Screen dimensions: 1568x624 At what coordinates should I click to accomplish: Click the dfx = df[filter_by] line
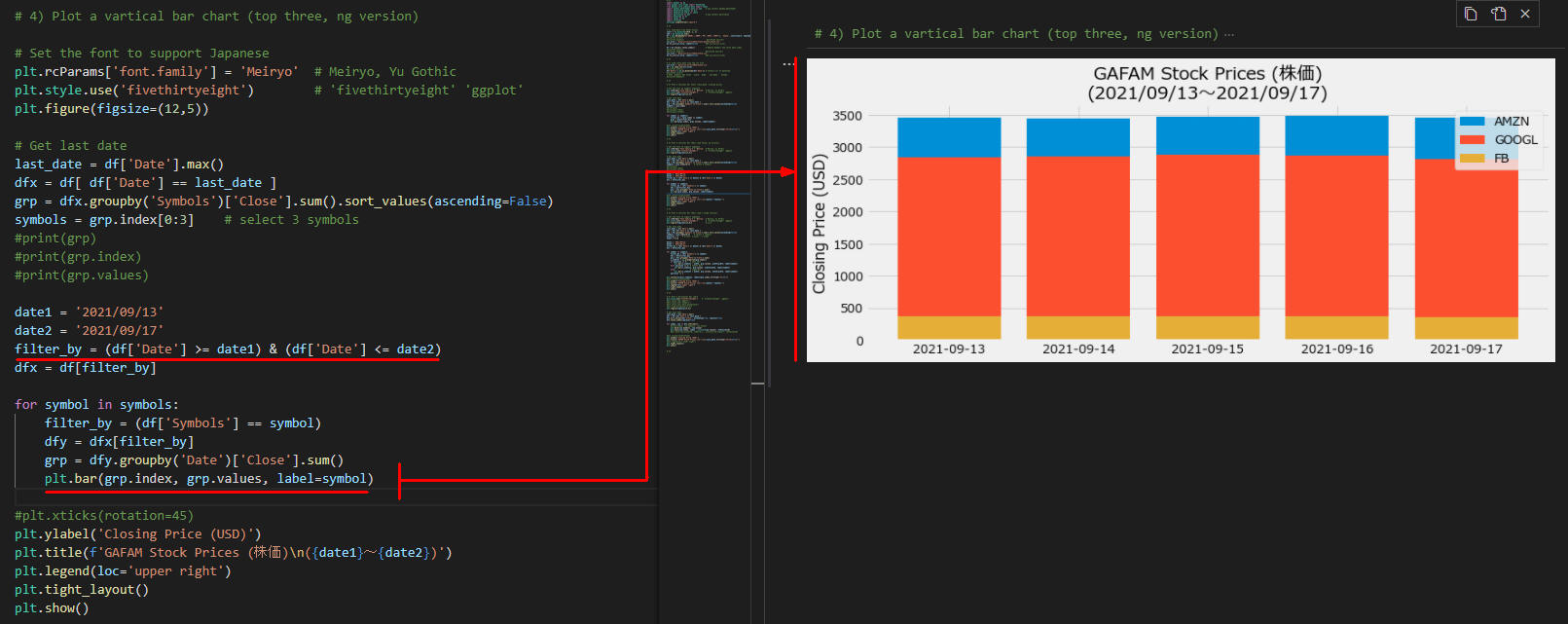point(86,368)
